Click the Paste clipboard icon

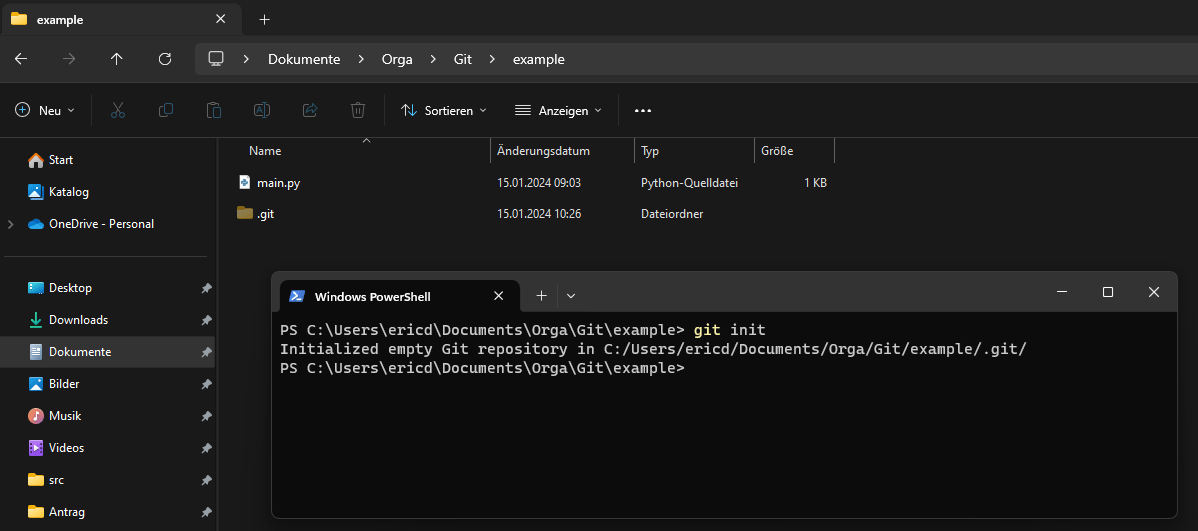[x=214, y=110]
